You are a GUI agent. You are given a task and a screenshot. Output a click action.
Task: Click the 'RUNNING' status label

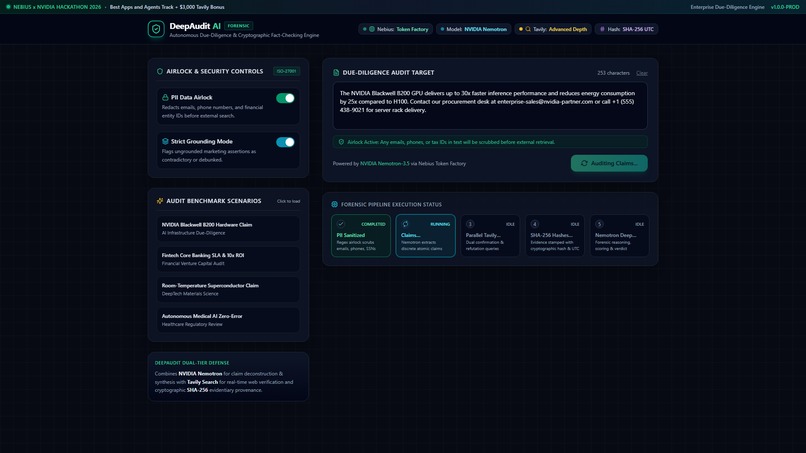coord(440,224)
